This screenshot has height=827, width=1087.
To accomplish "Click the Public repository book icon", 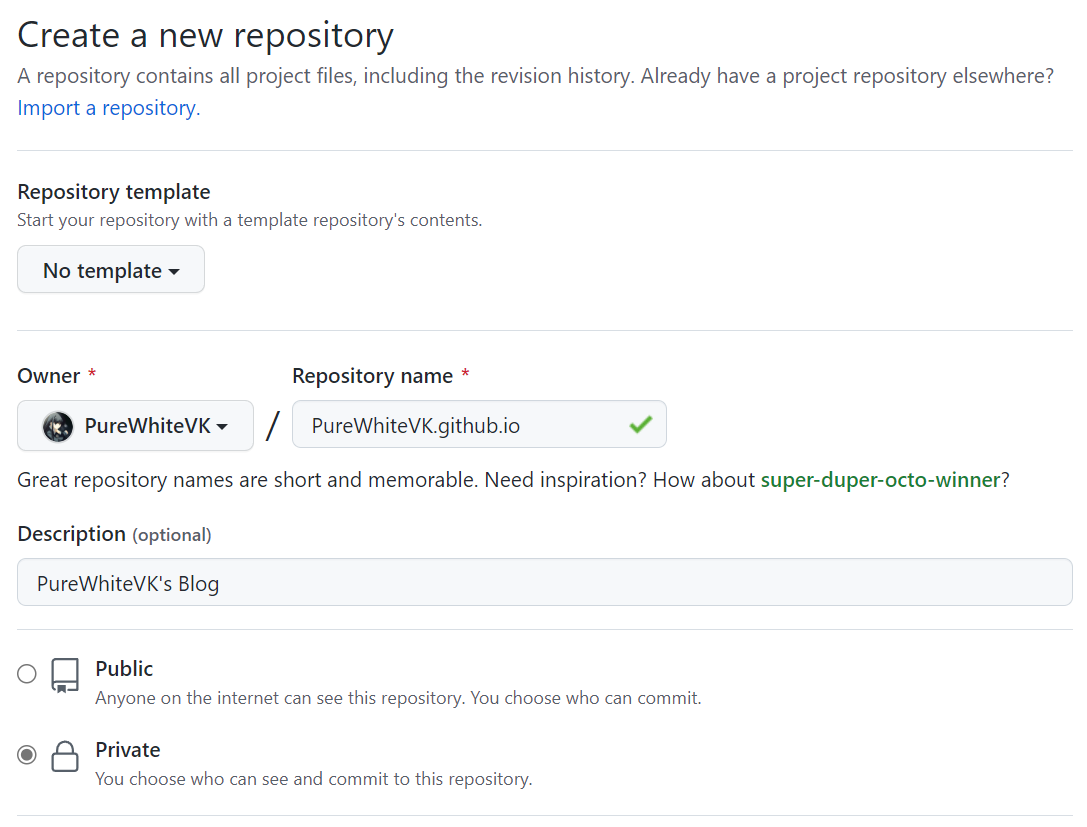I will [65, 676].
